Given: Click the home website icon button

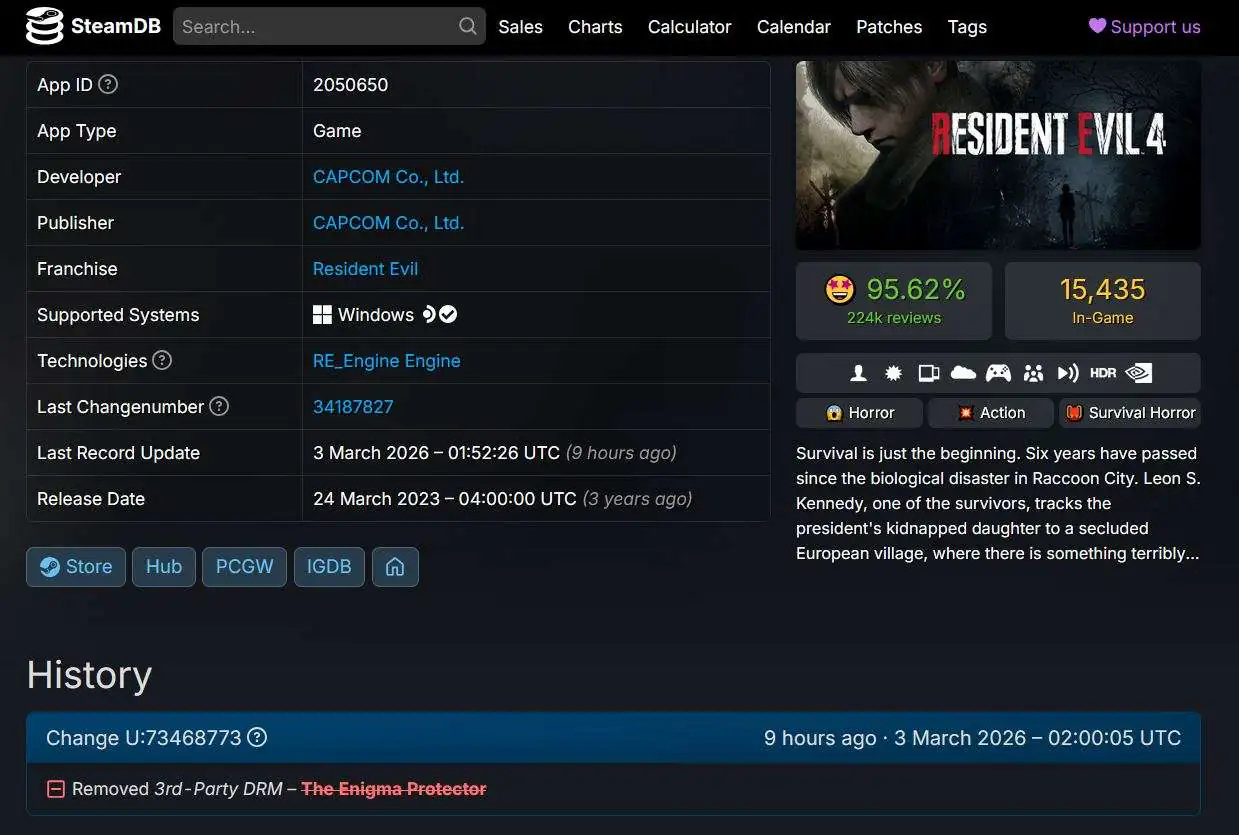Looking at the screenshot, I should click(x=395, y=567).
